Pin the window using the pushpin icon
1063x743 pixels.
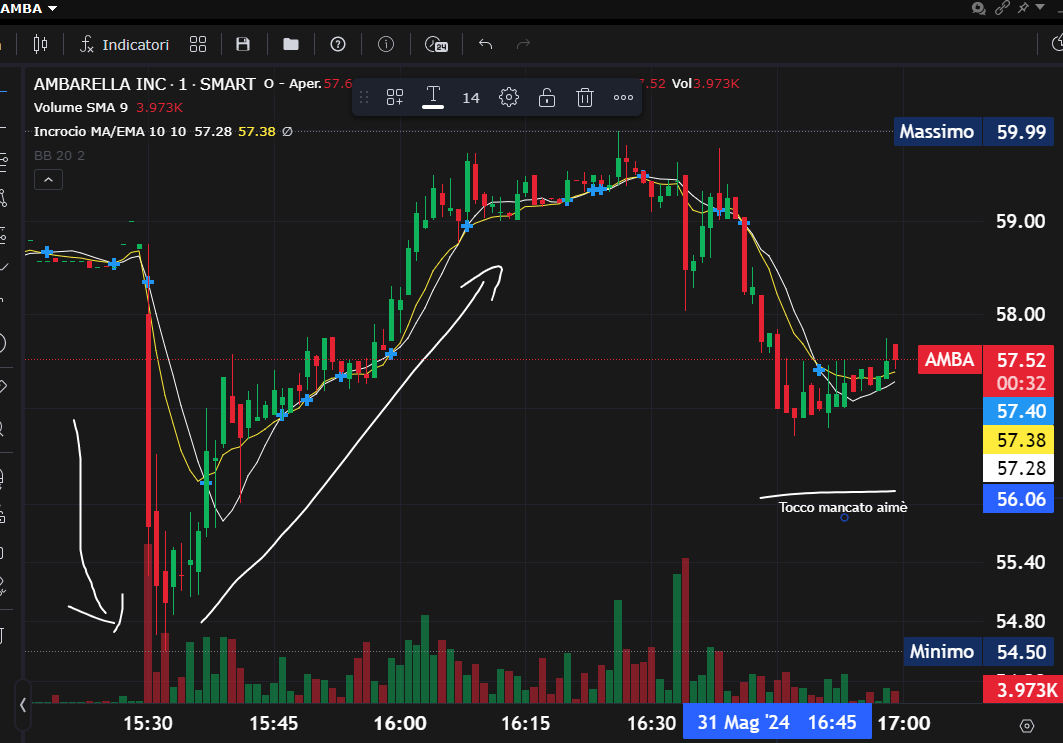click(x=1023, y=8)
